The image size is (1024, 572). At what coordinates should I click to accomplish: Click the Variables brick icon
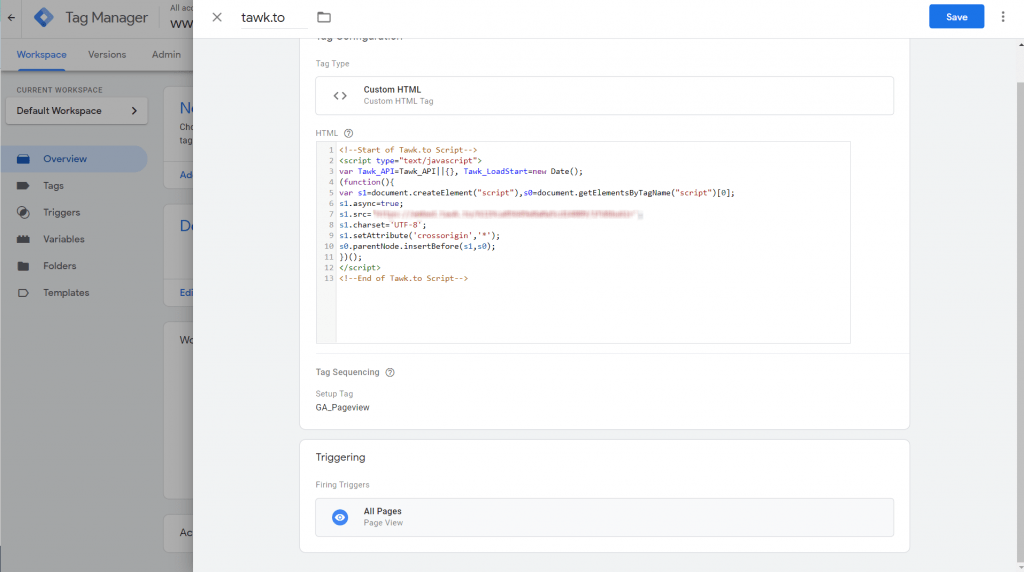(24, 239)
